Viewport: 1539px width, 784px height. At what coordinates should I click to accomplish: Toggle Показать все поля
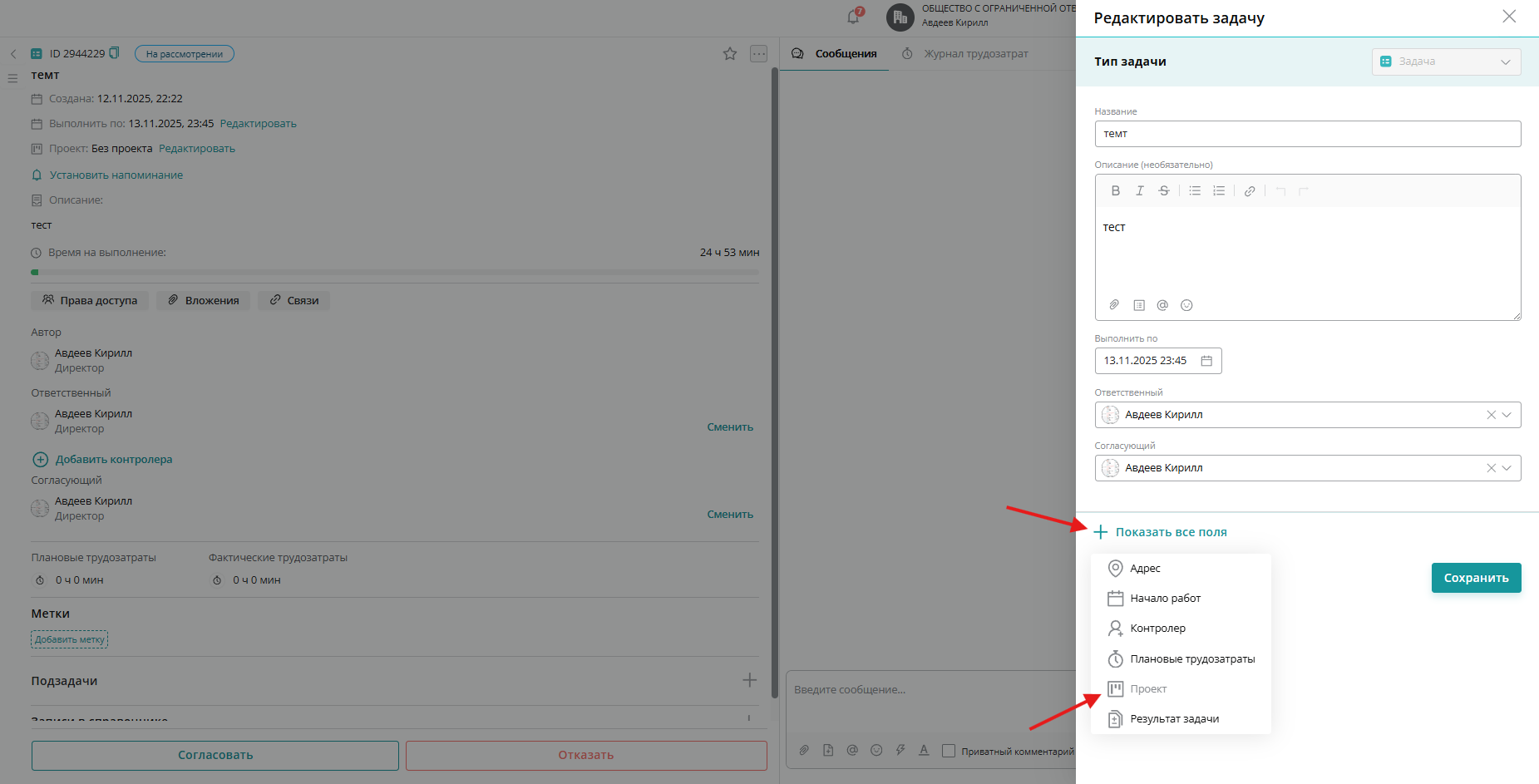tap(1161, 532)
